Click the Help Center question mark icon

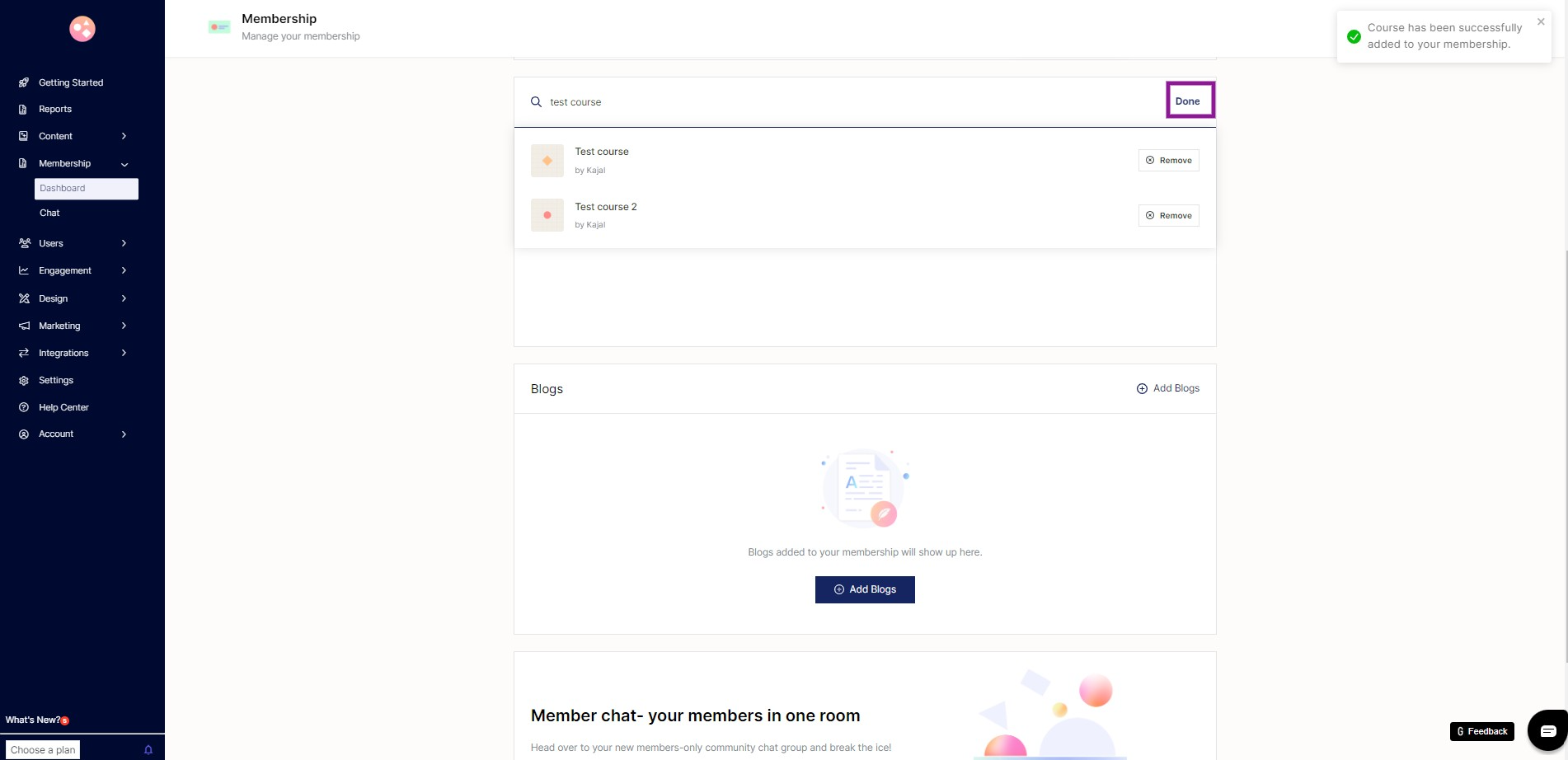pos(24,407)
